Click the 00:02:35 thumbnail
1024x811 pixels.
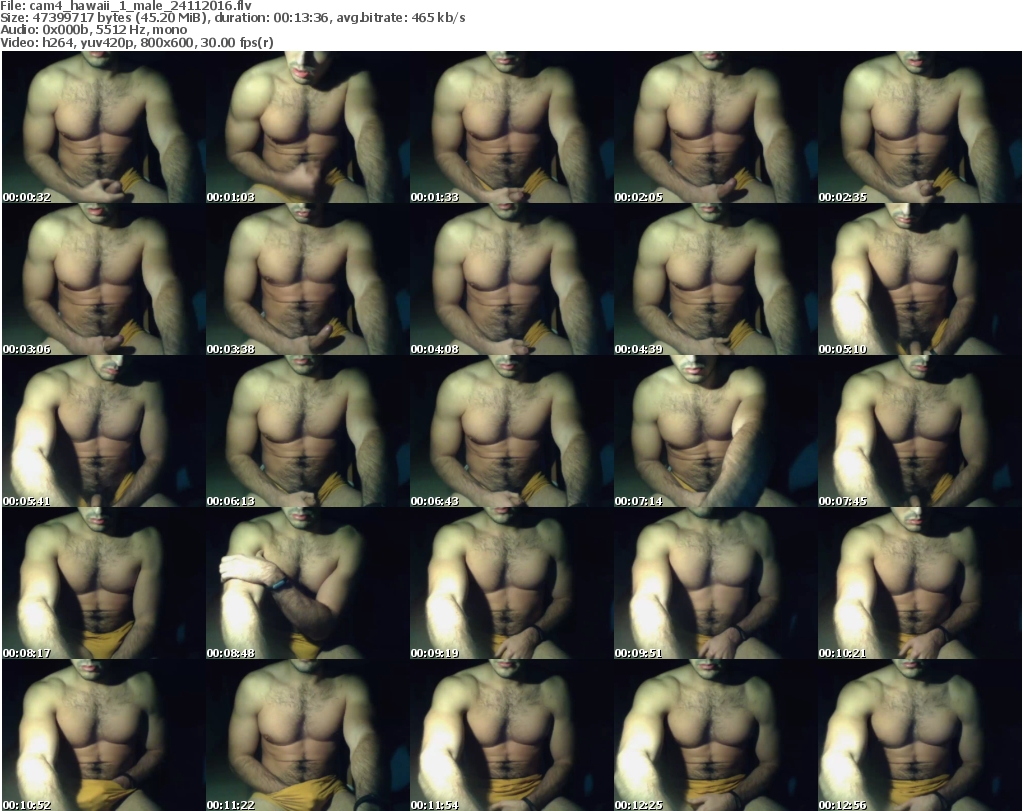(919, 128)
